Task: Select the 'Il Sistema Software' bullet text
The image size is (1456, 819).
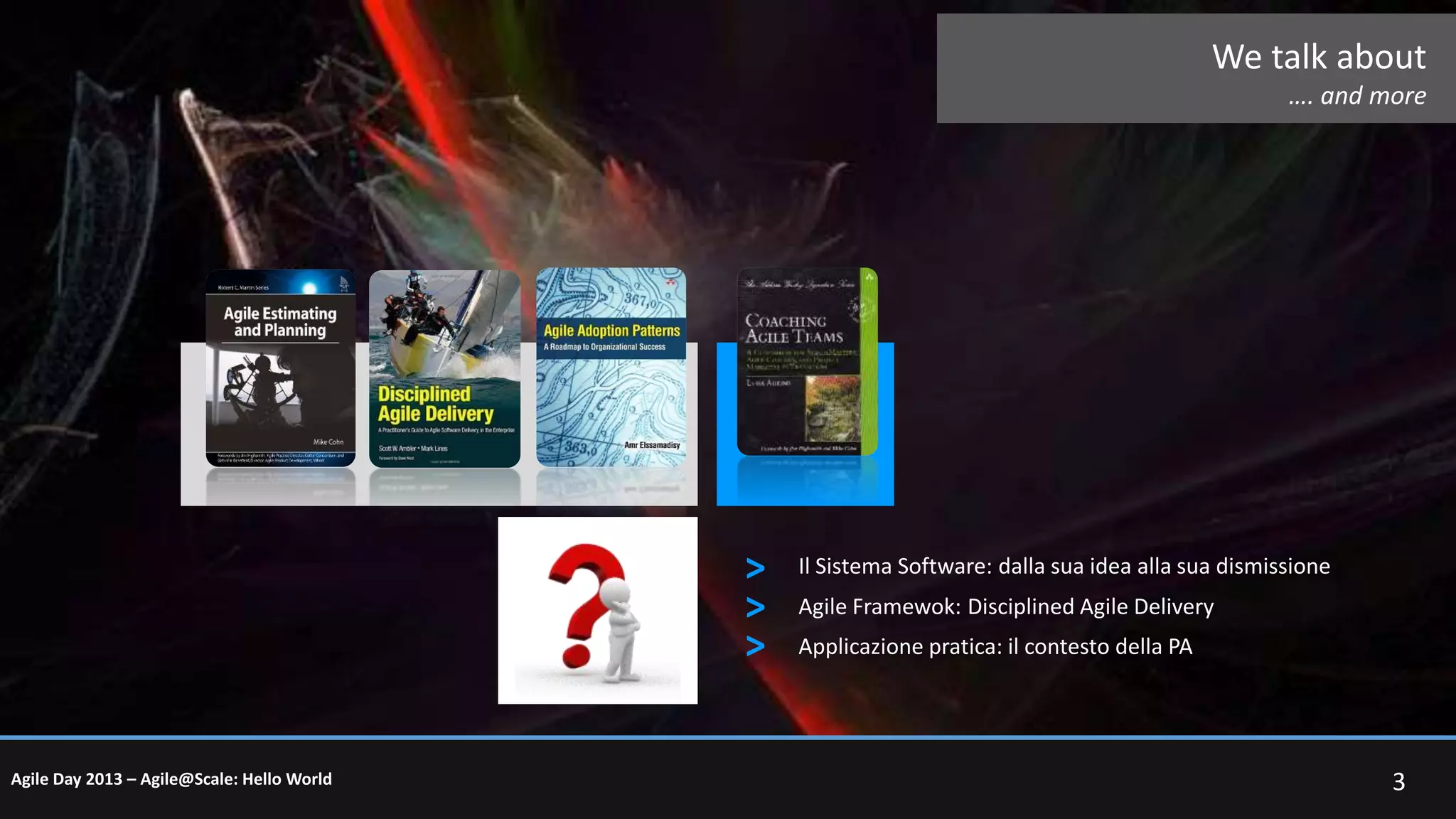Action: pos(1064,566)
